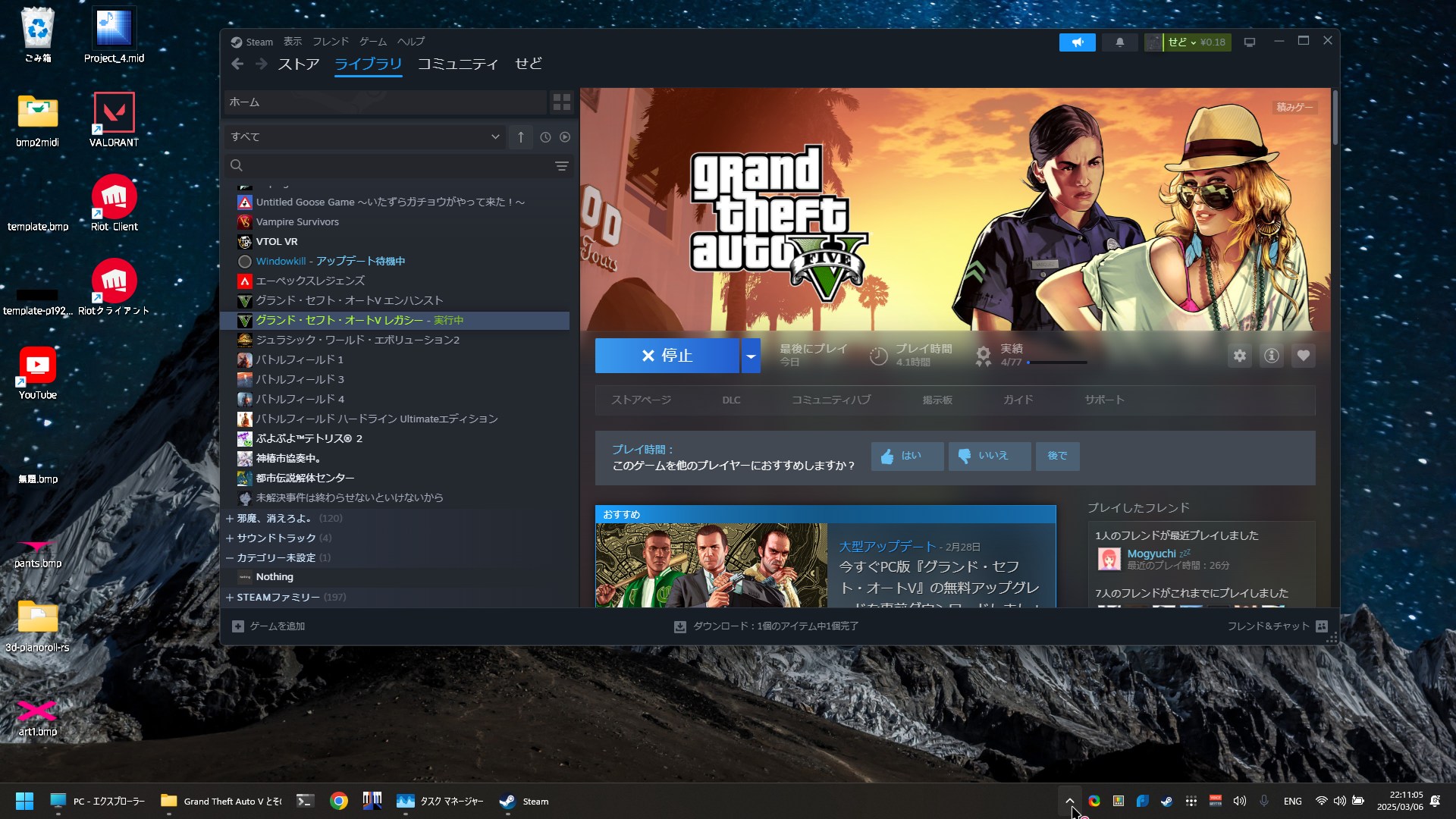The image size is (1456, 819).
Task: Open advanced filter options icon
Action: pos(561,166)
